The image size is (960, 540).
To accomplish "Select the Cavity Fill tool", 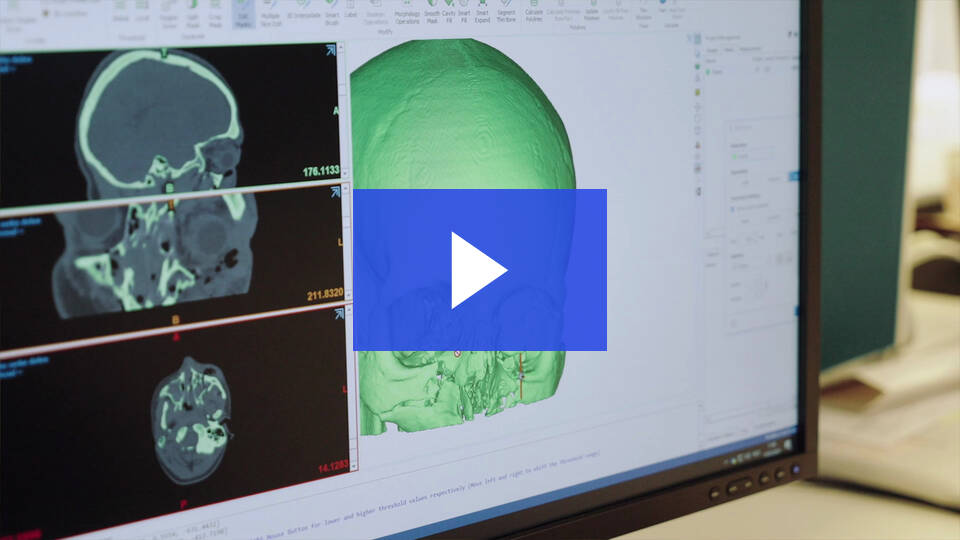I will click(449, 13).
